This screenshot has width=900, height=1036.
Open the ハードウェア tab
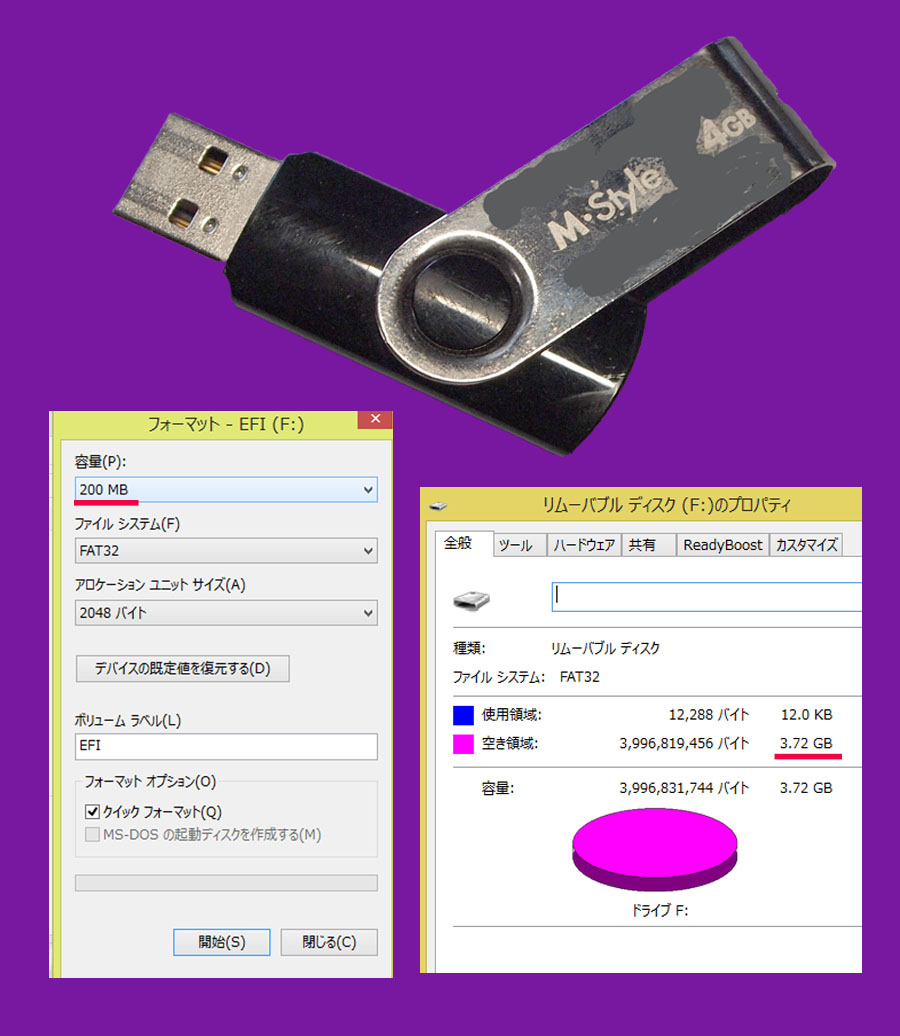pos(584,545)
